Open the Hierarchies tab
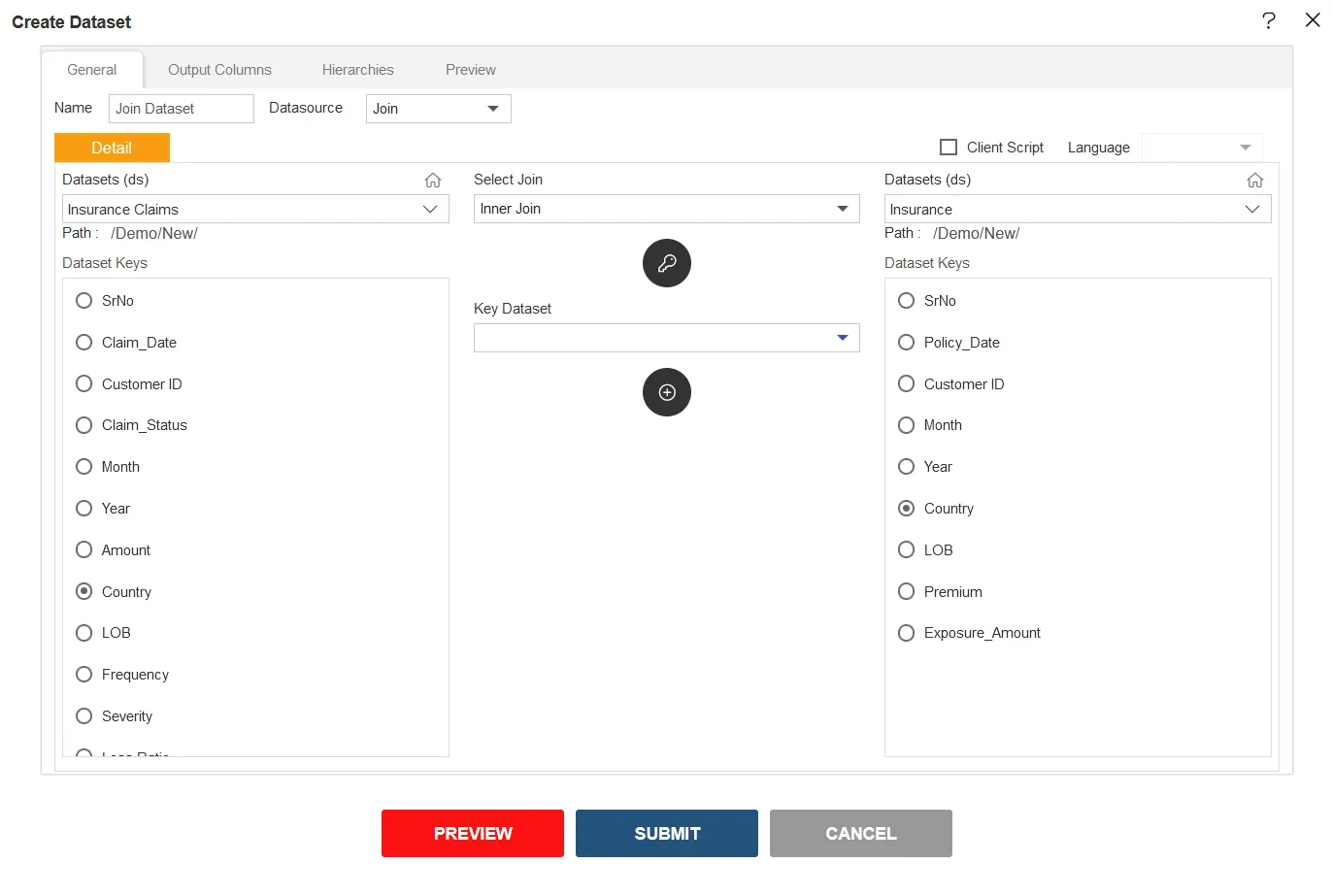Viewport: 1332px width, 896px height. [358, 70]
